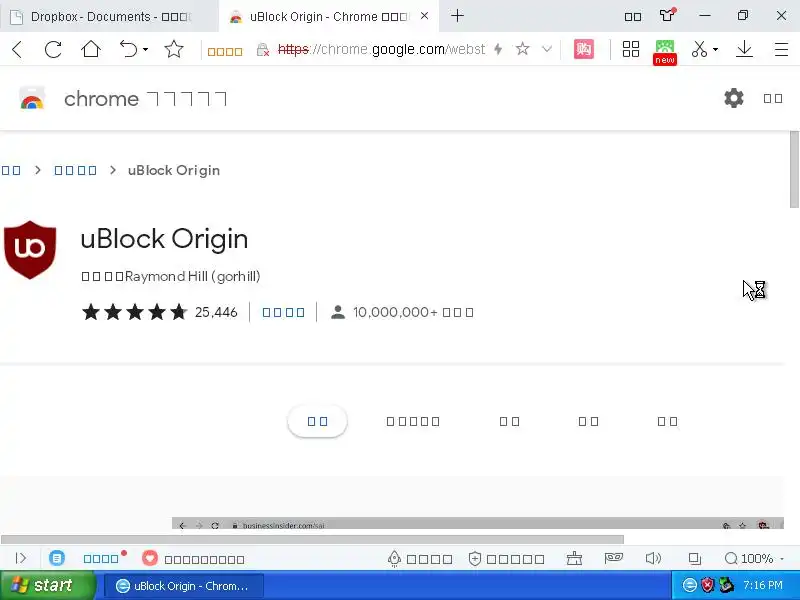The height and width of the screenshot is (600, 800).
Task: Open a new tab with the plus button
Action: [x=457, y=16]
